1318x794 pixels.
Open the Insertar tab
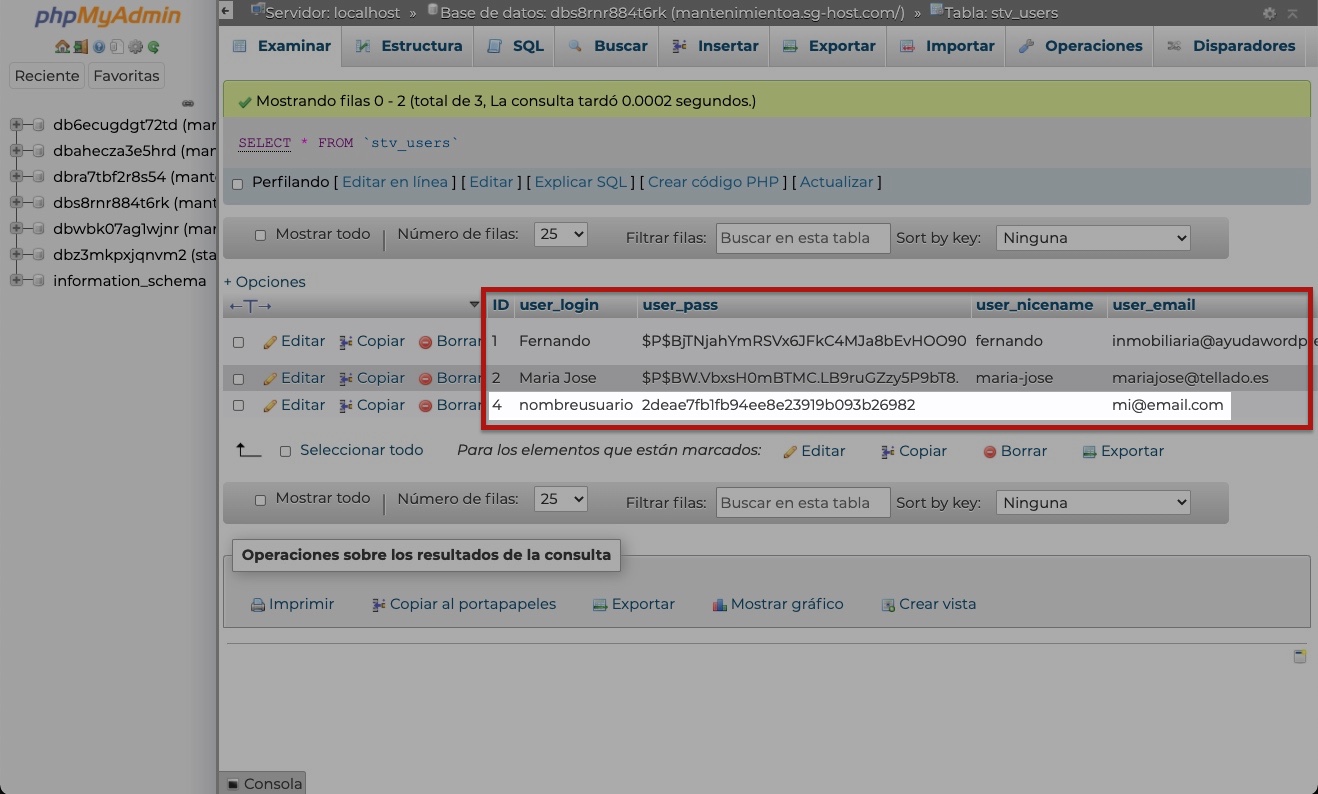click(714, 46)
